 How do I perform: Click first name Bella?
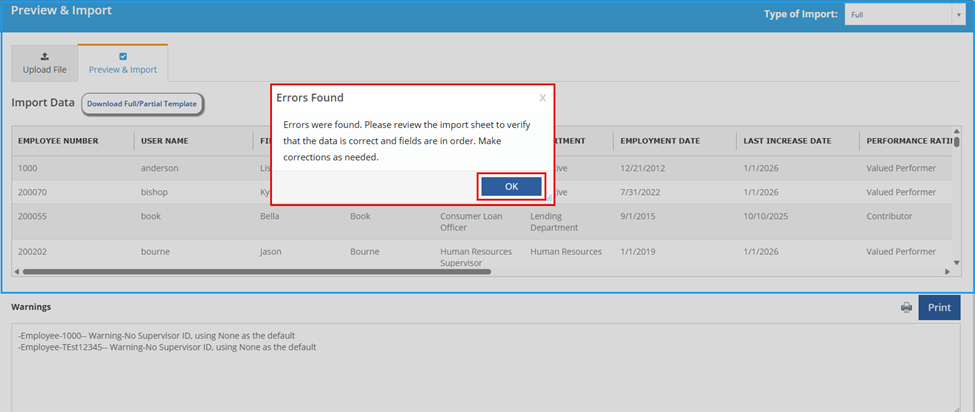point(270,216)
